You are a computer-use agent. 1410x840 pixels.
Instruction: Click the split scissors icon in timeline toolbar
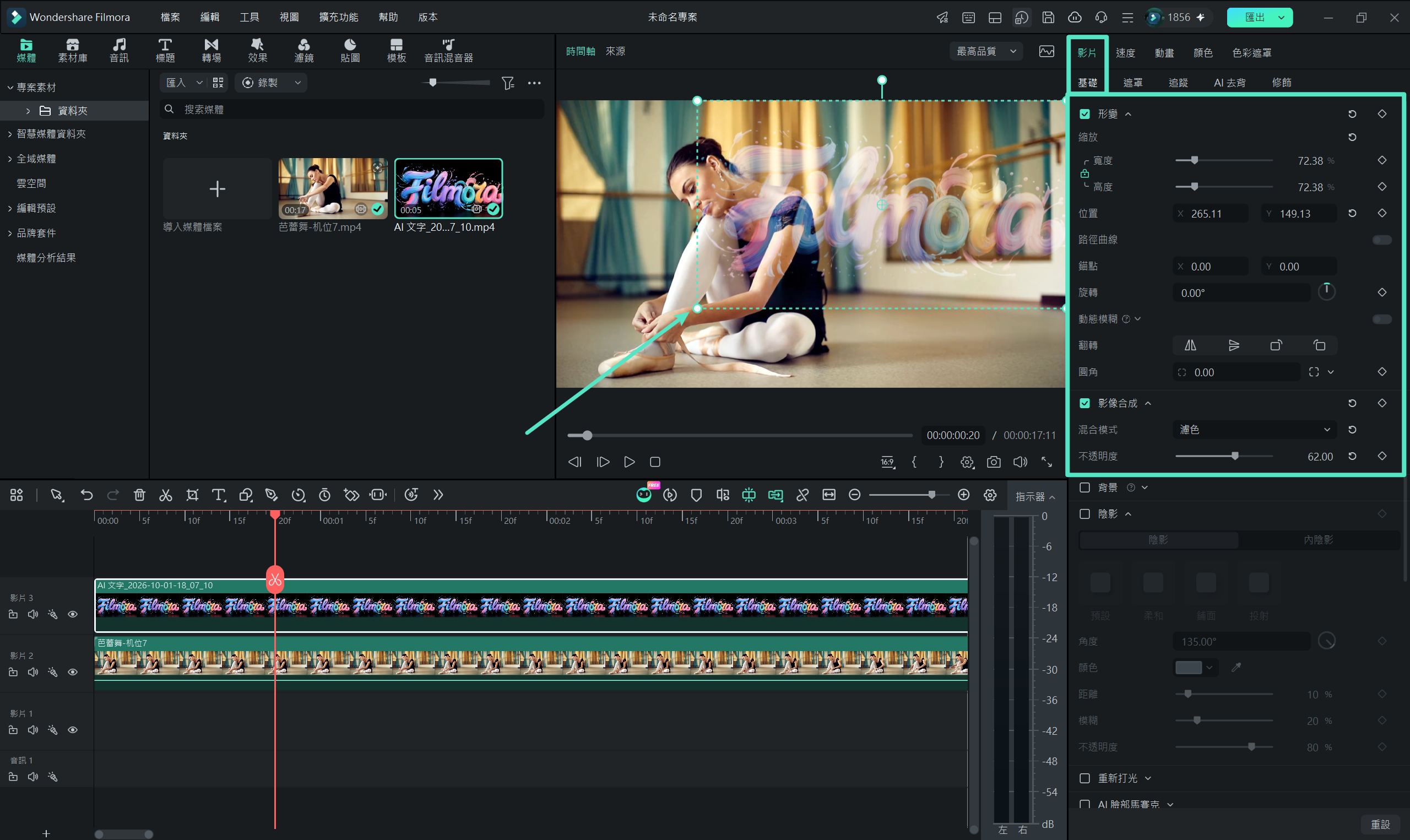tap(165, 495)
